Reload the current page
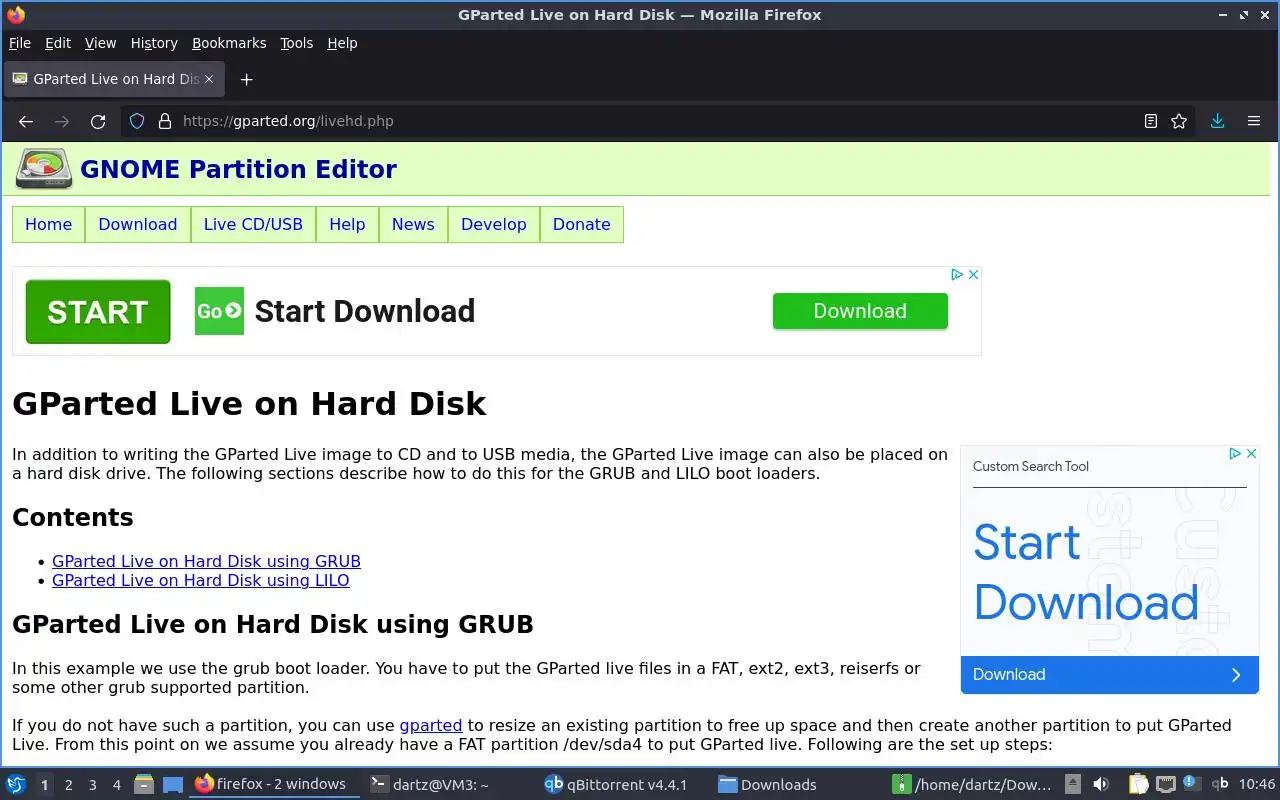Screen dimensions: 1280x800 [98, 121]
